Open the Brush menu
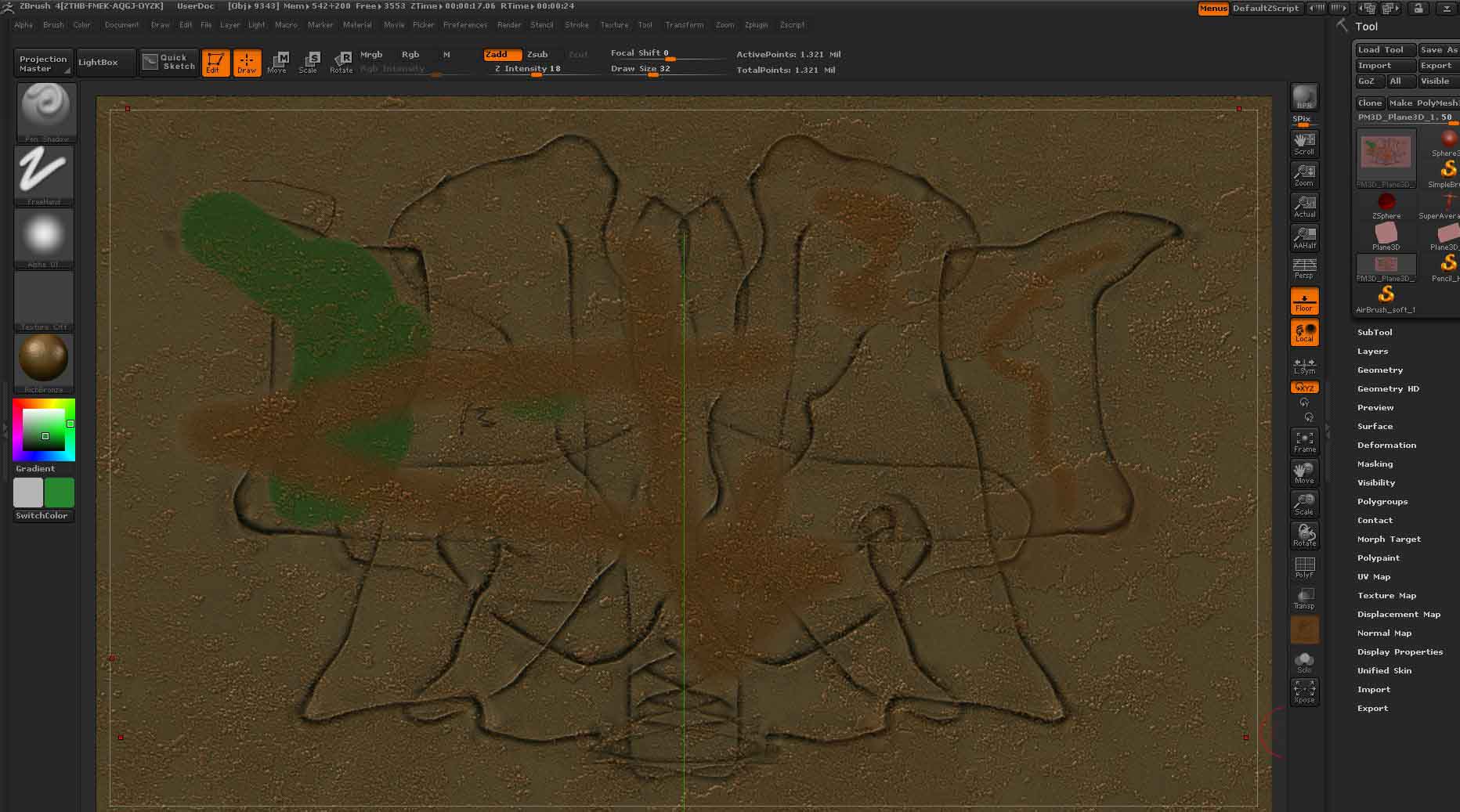 coord(53,25)
